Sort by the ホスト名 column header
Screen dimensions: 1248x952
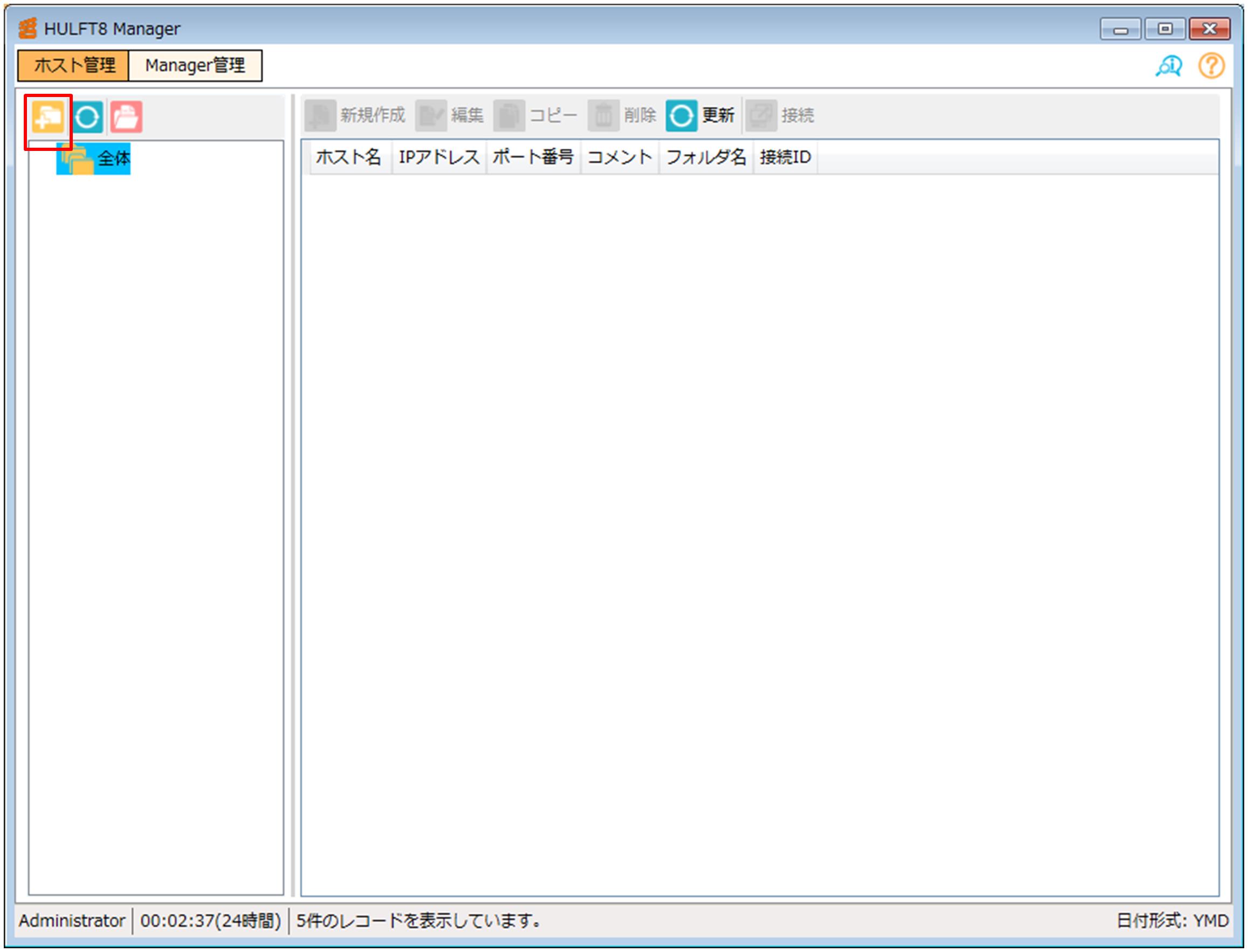tap(348, 157)
